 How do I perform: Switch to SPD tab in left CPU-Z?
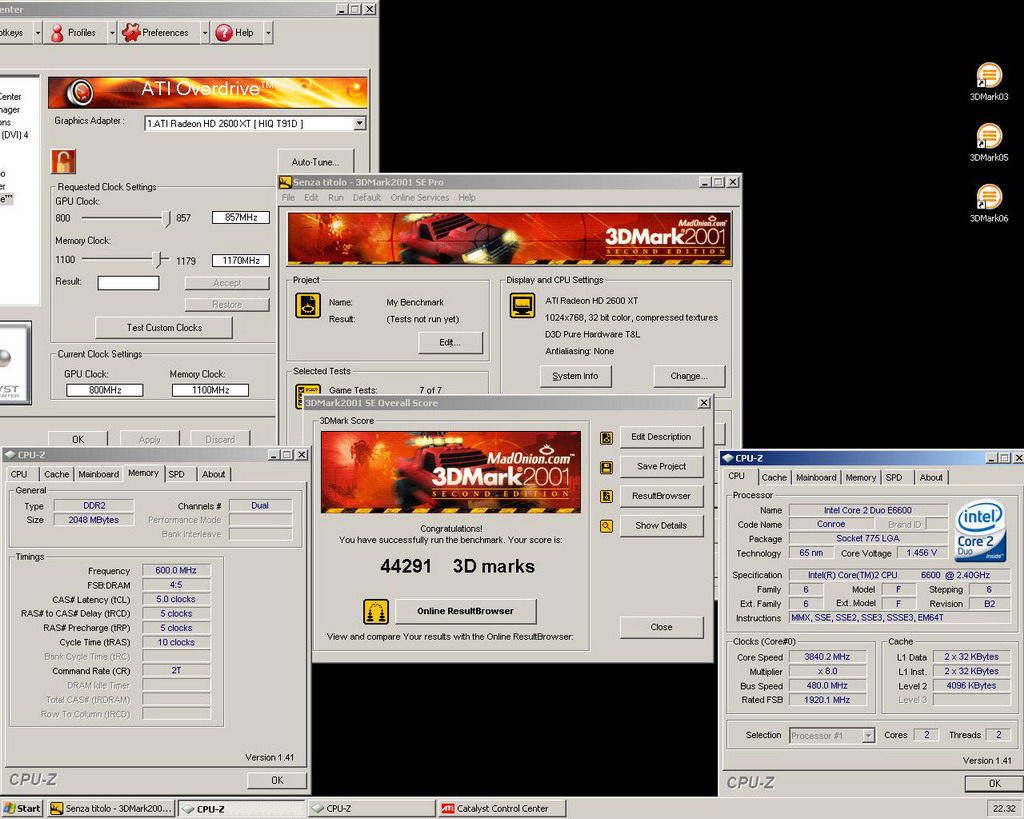[x=176, y=474]
